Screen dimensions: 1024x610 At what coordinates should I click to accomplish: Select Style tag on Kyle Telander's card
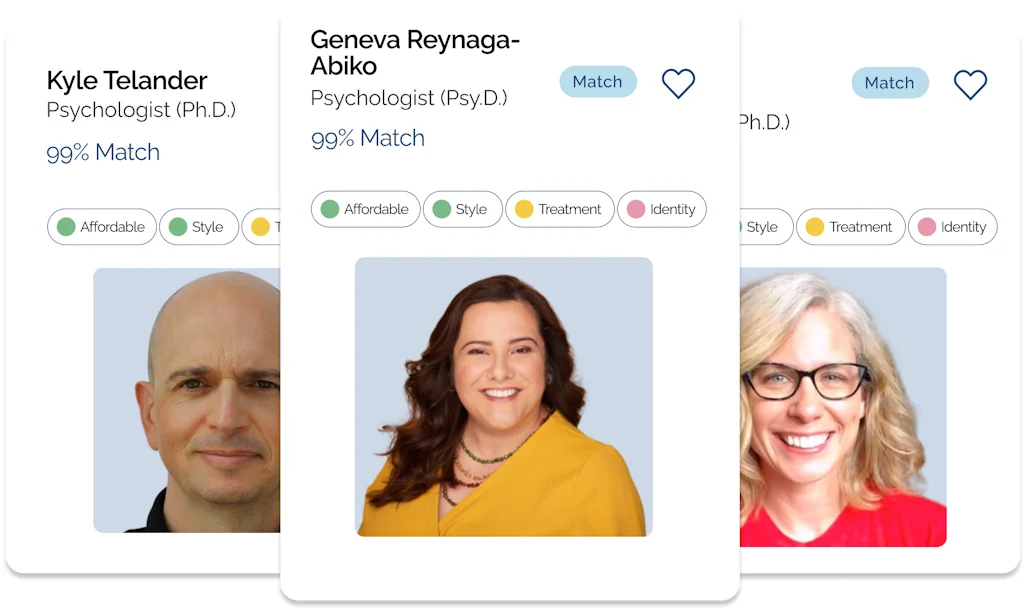[x=198, y=227]
